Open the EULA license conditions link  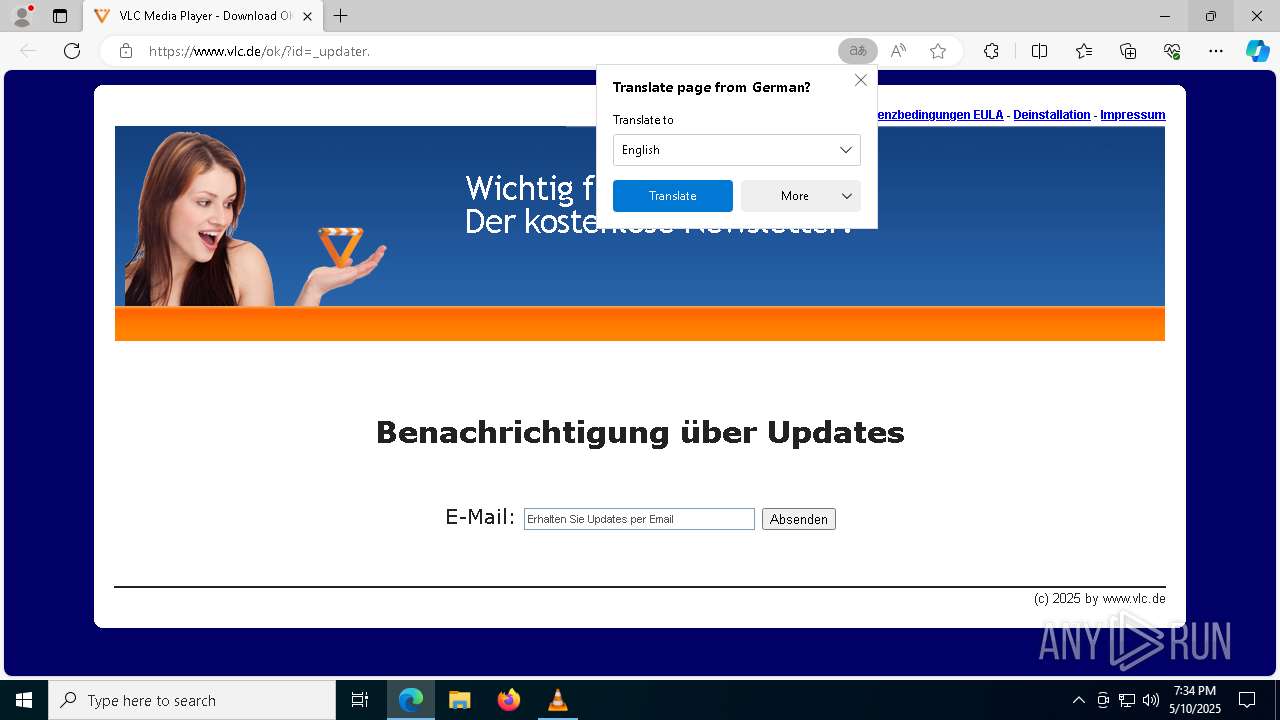coord(939,115)
